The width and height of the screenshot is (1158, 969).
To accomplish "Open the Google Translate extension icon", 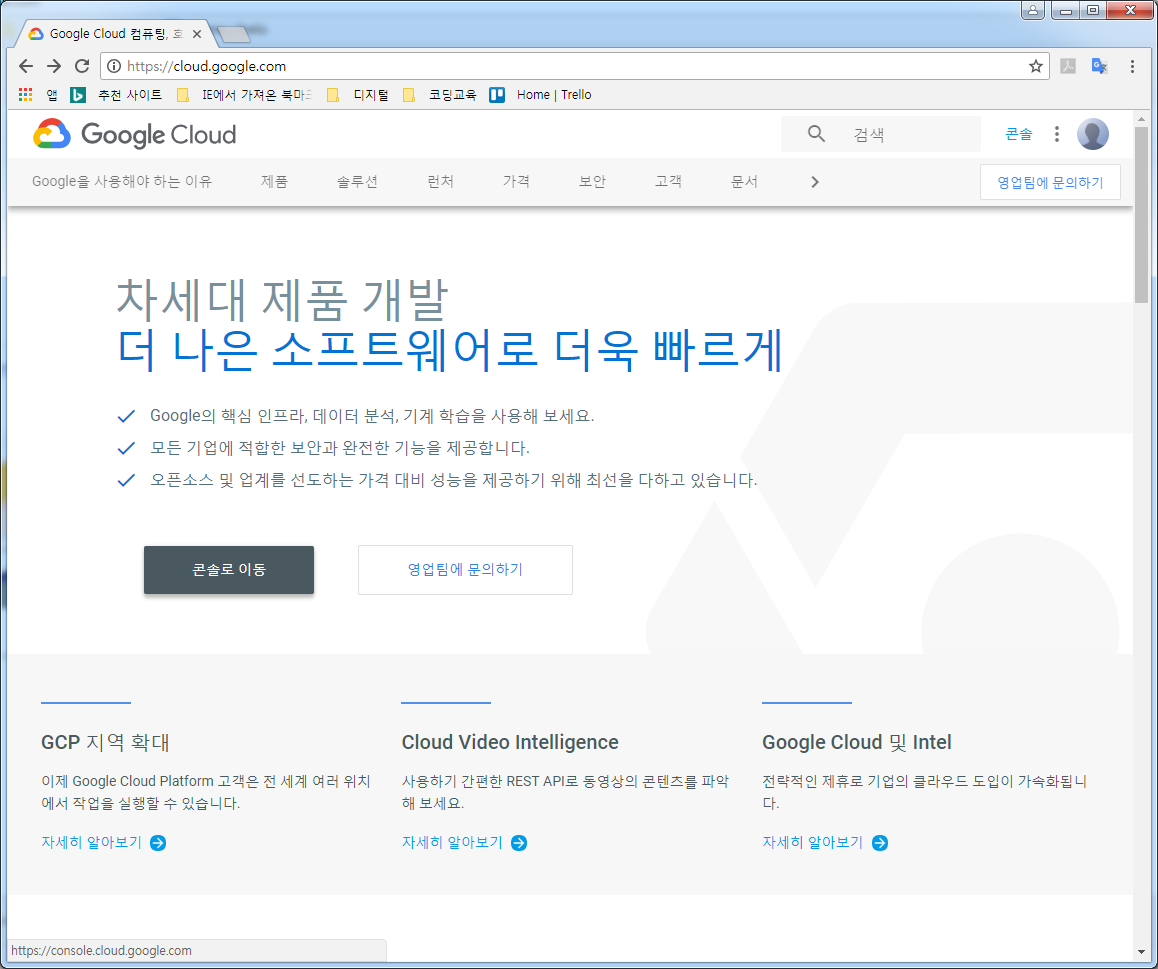I will point(1100,66).
